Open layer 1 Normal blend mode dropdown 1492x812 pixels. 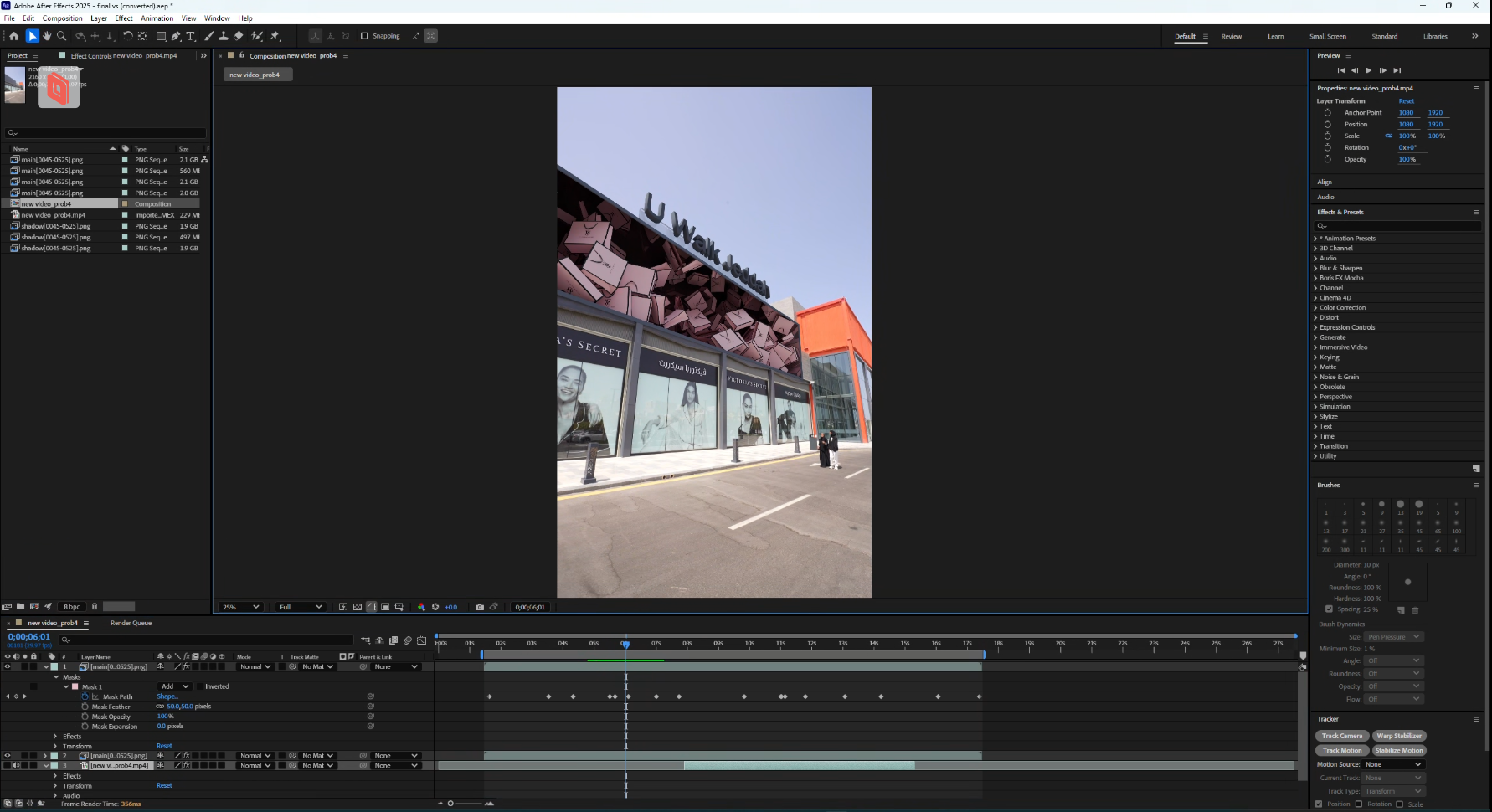pos(255,666)
